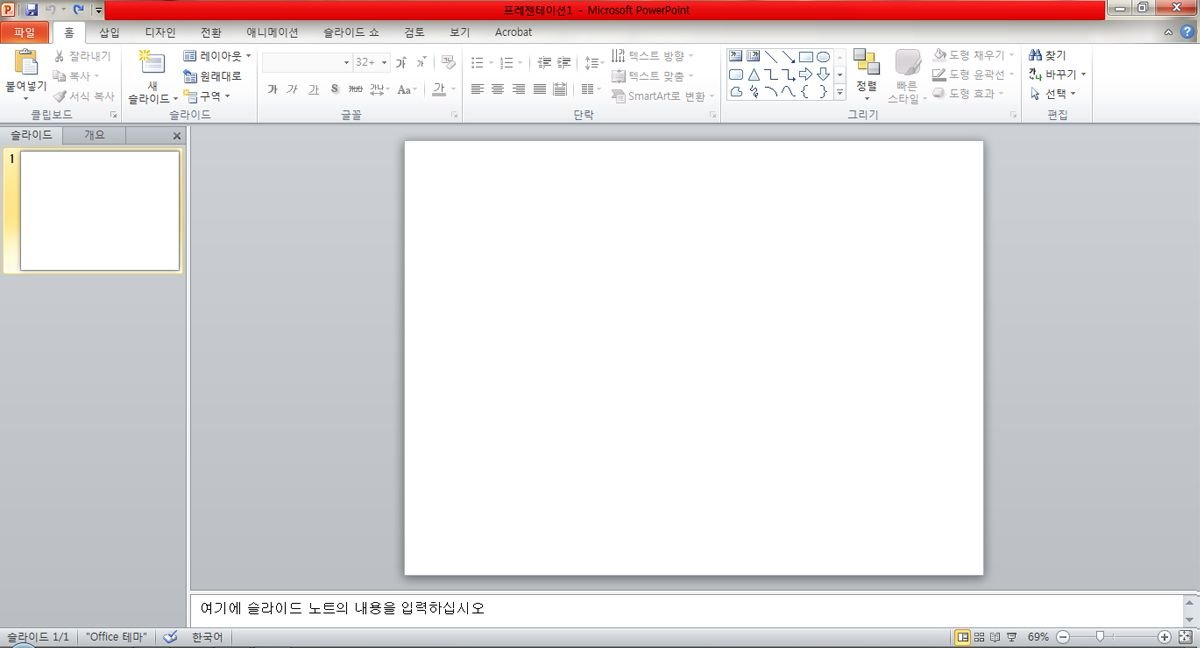Click 선택 (Select) button
Image resolution: width=1200 pixels, height=648 pixels.
click(1053, 94)
